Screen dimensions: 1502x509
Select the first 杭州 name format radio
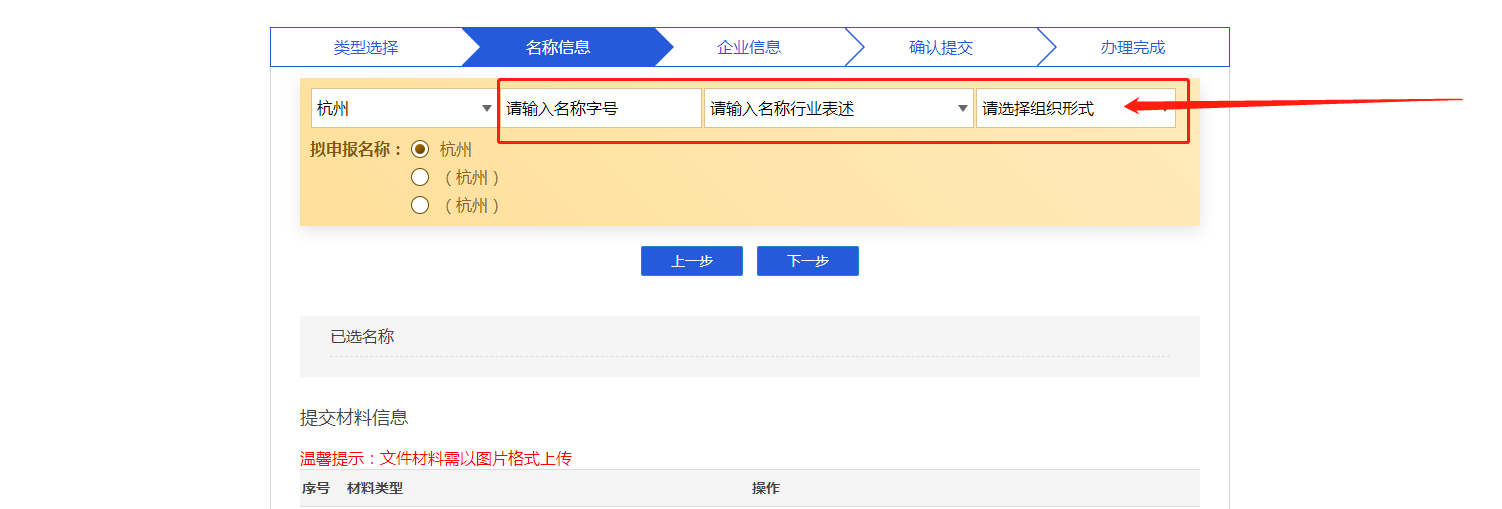pyautogui.click(x=420, y=149)
